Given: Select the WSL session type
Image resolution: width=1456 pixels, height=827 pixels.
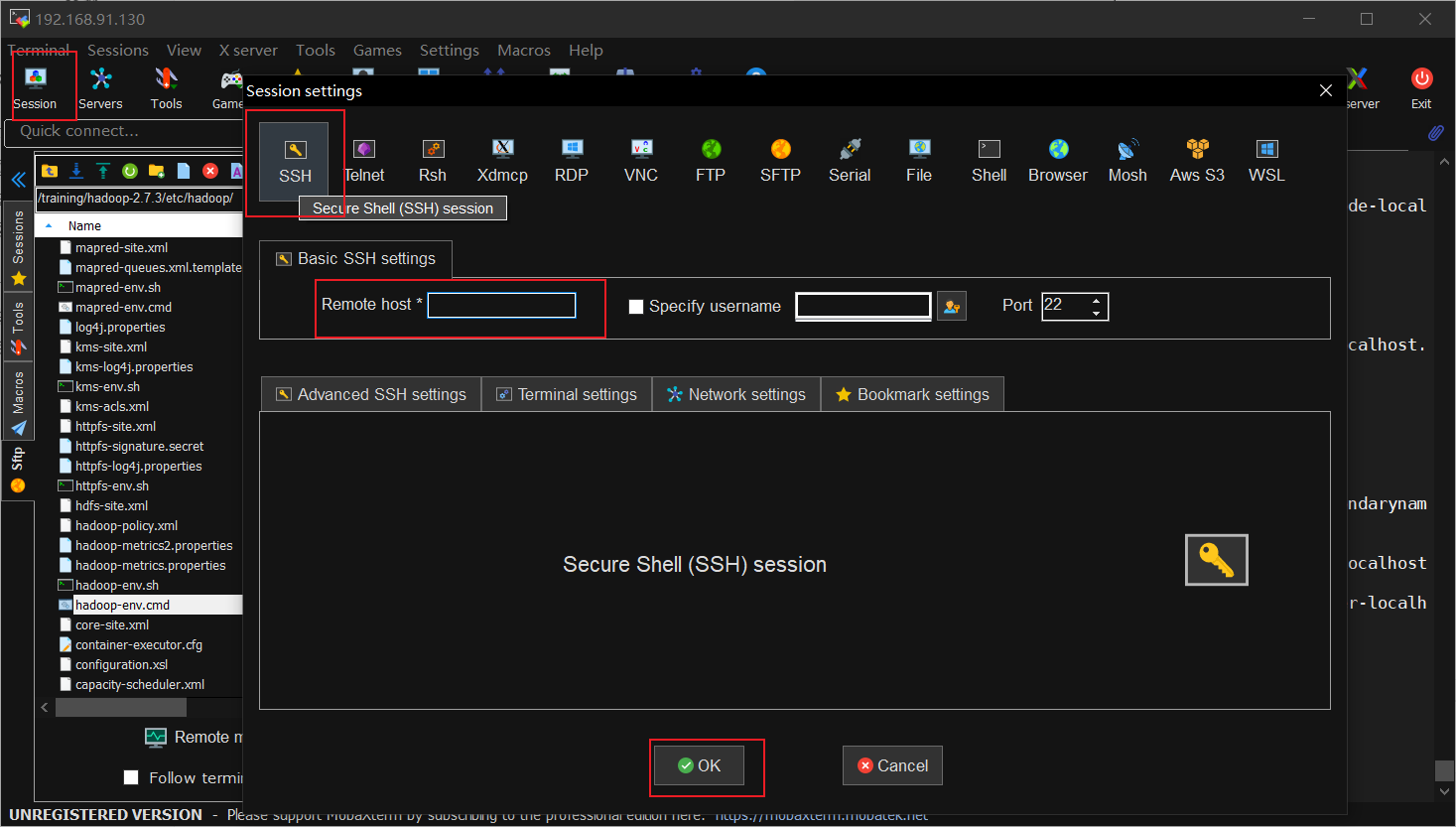Looking at the screenshot, I should [1266, 162].
